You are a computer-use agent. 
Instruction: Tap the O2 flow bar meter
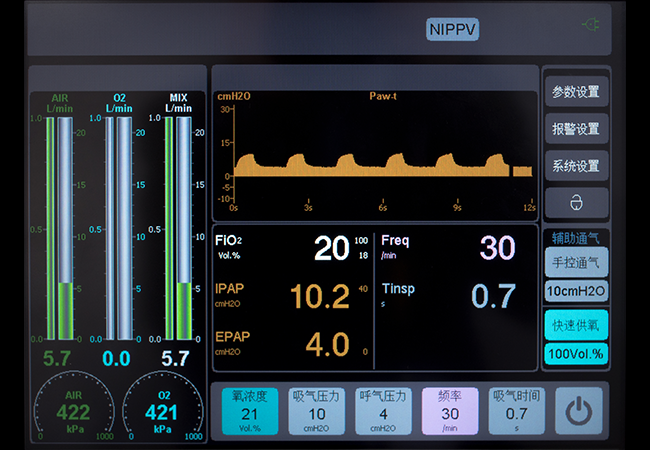coord(118,228)
